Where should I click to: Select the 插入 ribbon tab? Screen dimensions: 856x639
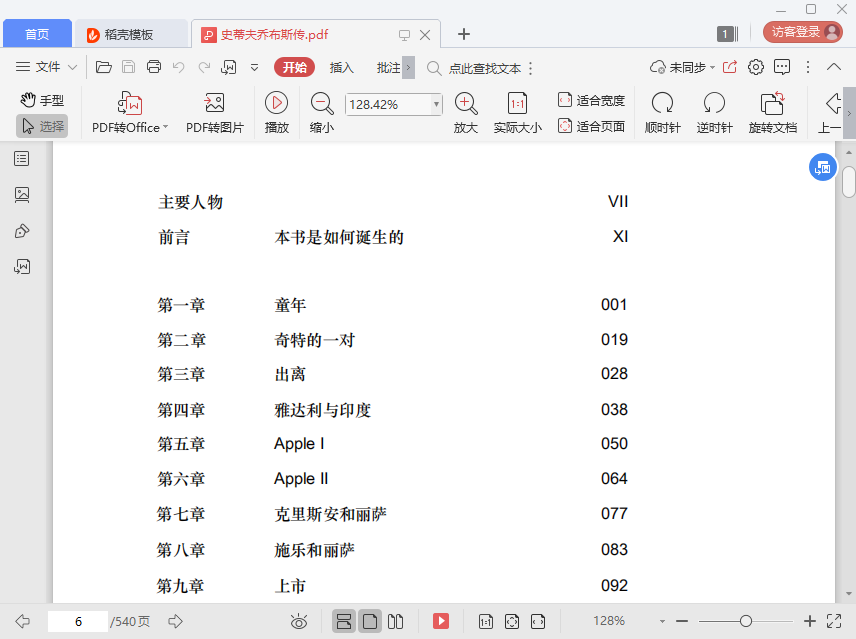342,67
